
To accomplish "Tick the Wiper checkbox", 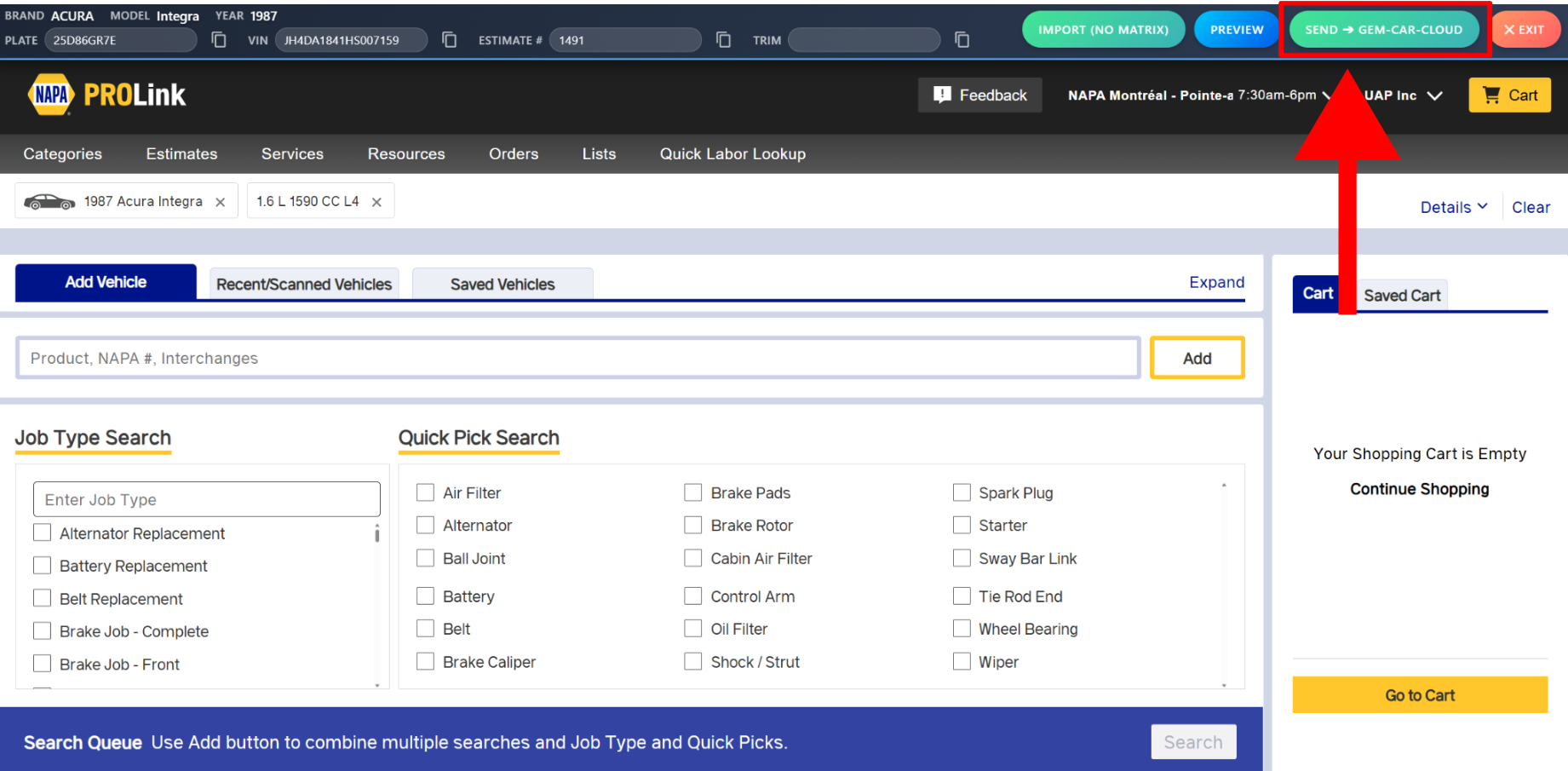I will pyautogui.click(x=962, y=661).
